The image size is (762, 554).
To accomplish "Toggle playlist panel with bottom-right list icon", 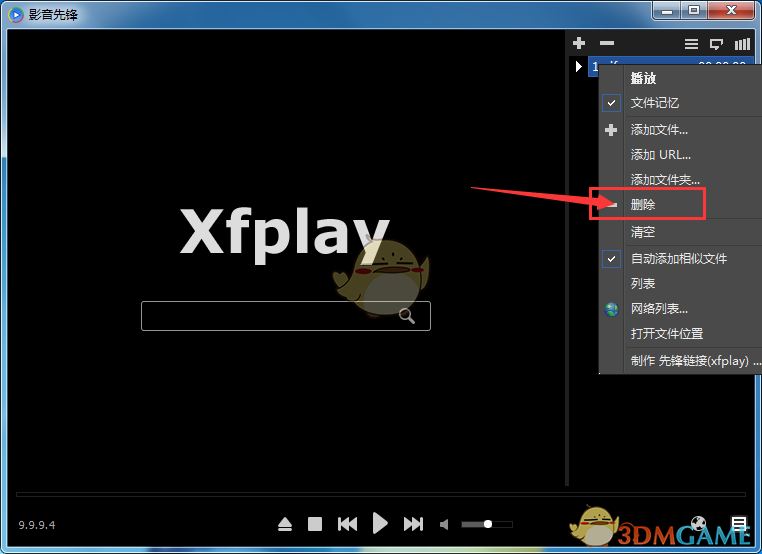I will pos(739,523).
